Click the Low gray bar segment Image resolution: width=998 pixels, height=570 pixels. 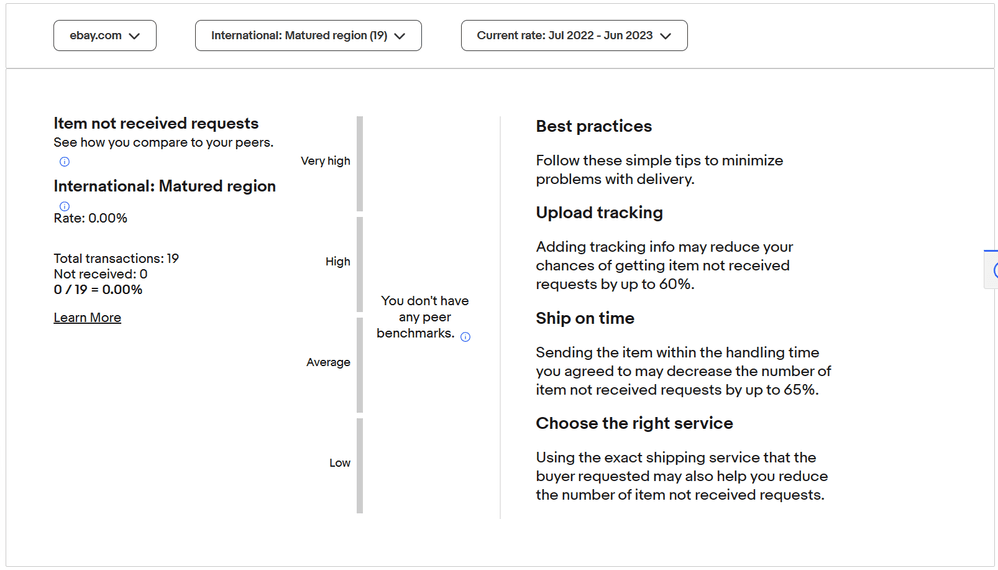pos(360,466)
